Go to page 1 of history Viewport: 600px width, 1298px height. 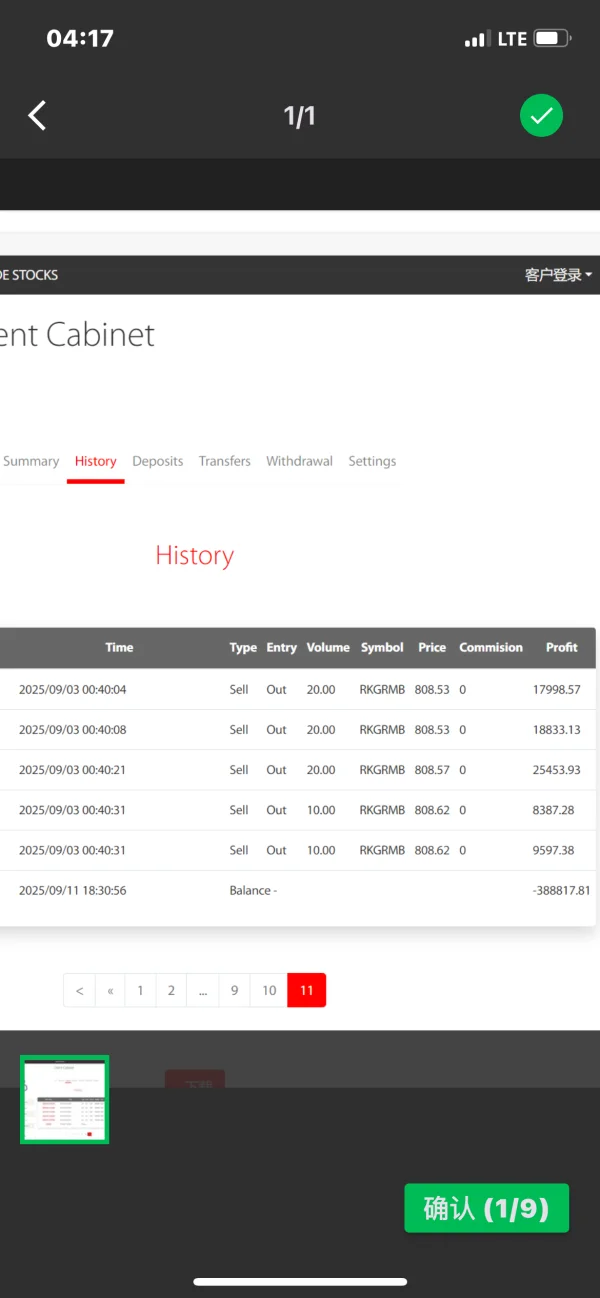click(141, 990)
